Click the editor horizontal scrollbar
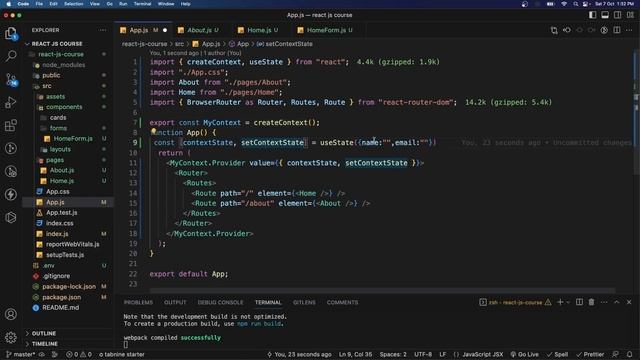The image size is (640, 360). tap(382, 291)
